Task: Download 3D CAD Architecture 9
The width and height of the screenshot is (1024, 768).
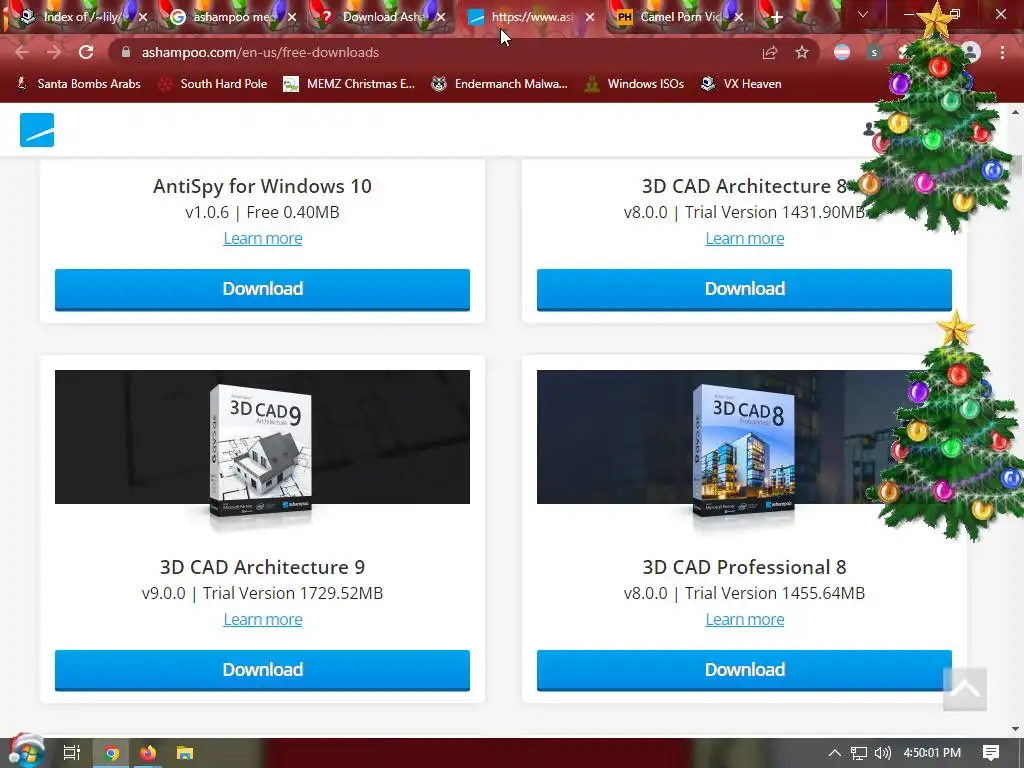Action: point(262,670)
